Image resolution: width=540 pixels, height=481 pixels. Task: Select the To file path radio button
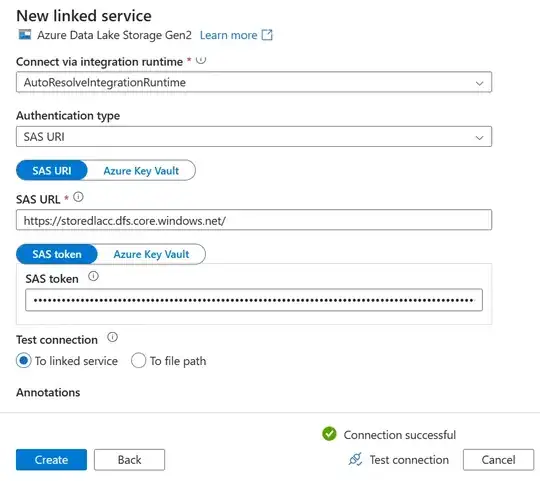coord(138,361)
